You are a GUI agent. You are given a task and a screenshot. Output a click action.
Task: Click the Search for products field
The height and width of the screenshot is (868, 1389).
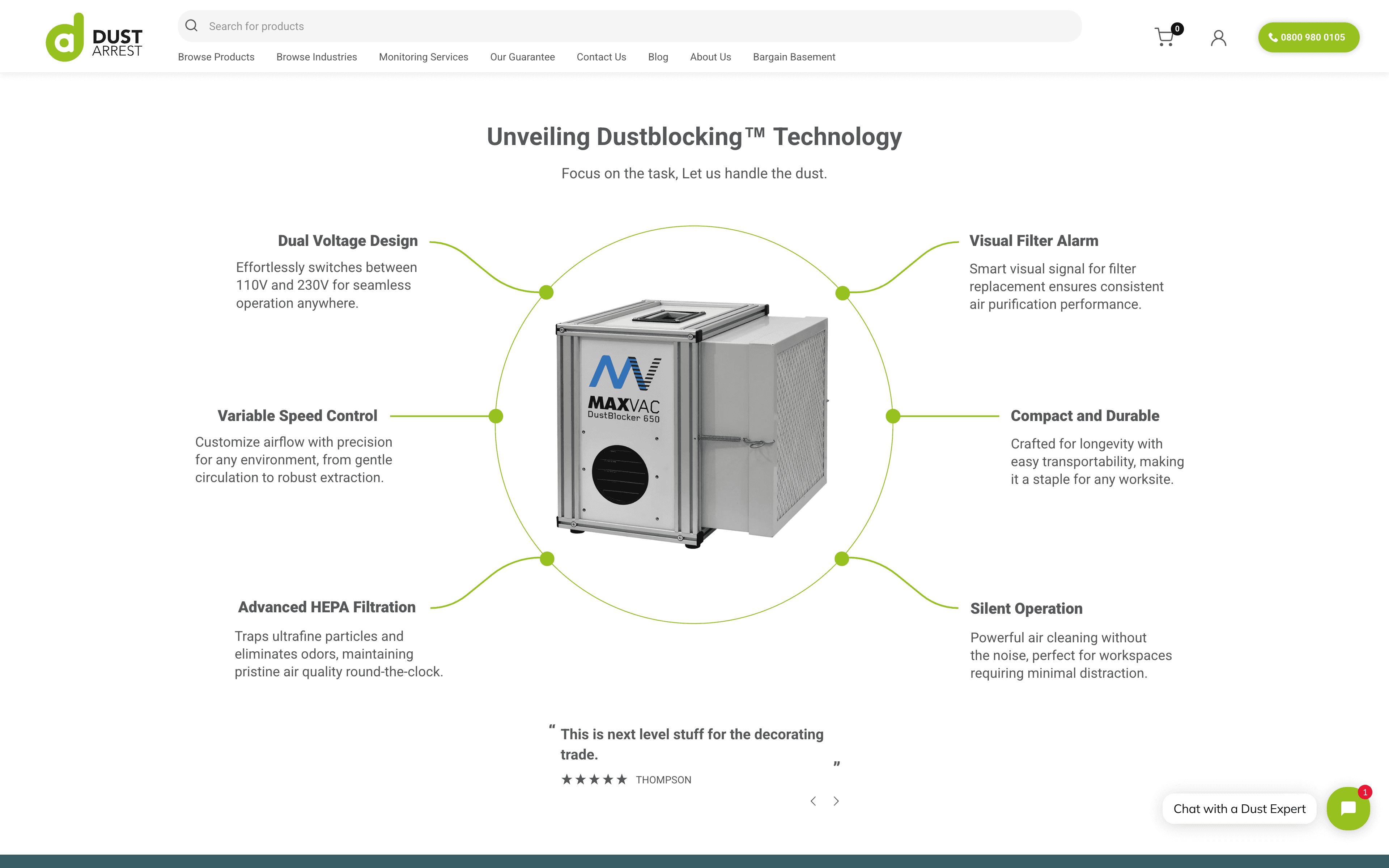coord(631,26)
